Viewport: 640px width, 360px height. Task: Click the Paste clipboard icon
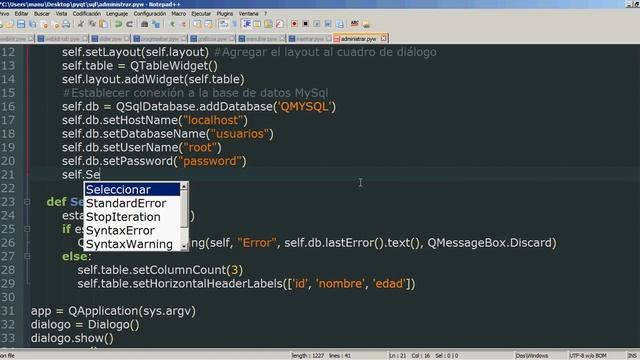click(104, 24)
